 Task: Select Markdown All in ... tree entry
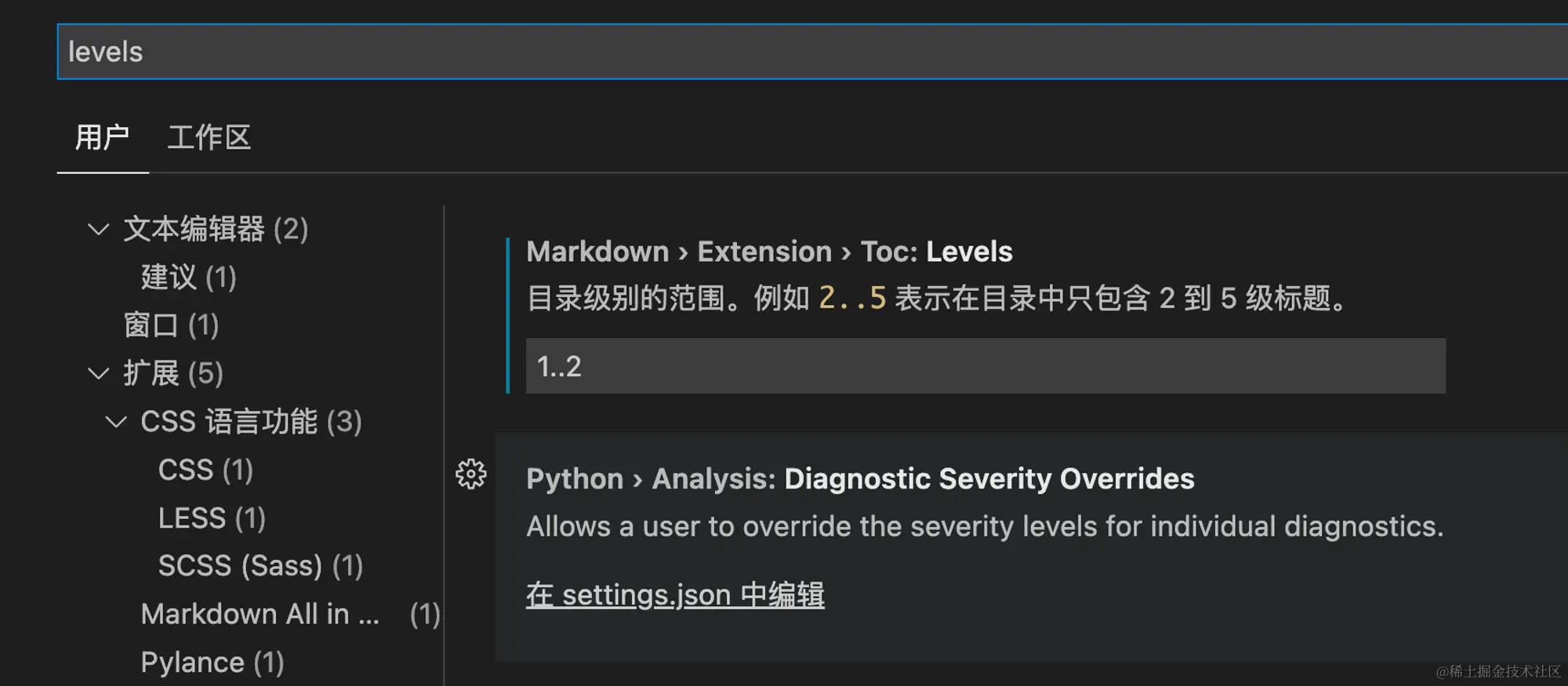tap(260, 615)
